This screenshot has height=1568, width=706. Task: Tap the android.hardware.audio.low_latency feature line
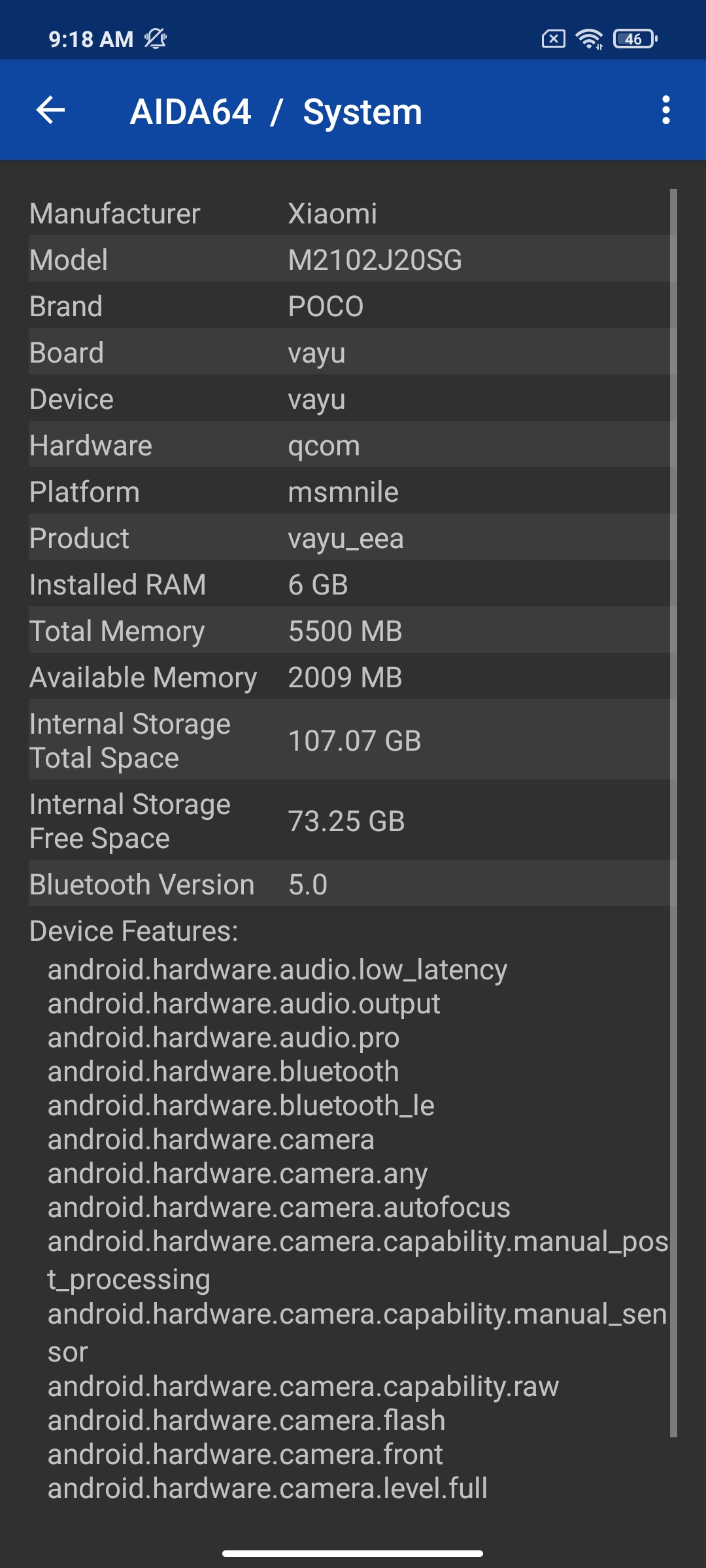277,970
